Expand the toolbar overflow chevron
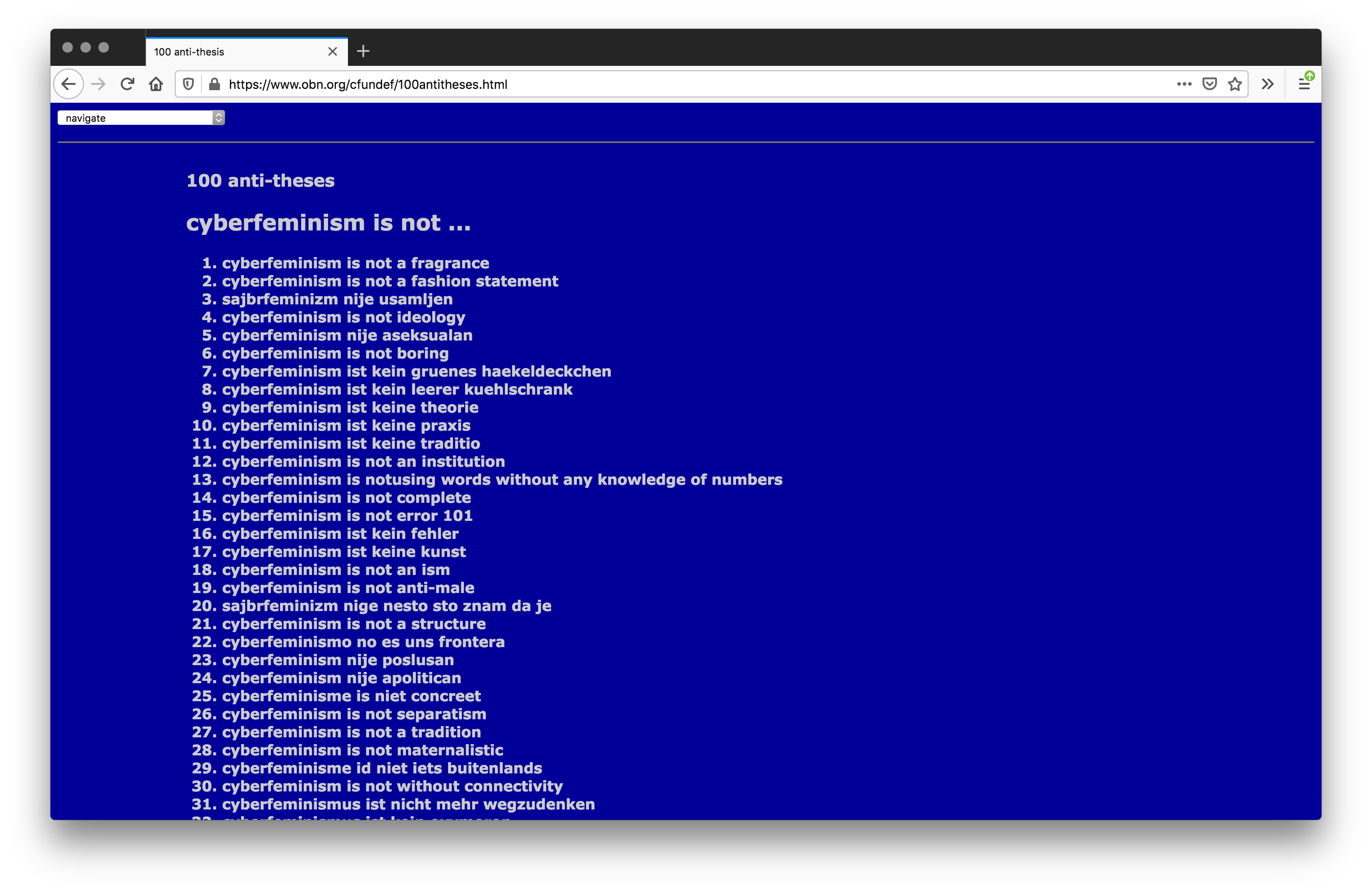This screenshot has height=892, width=1372. pyautogui.click(x=1267, y=84)
